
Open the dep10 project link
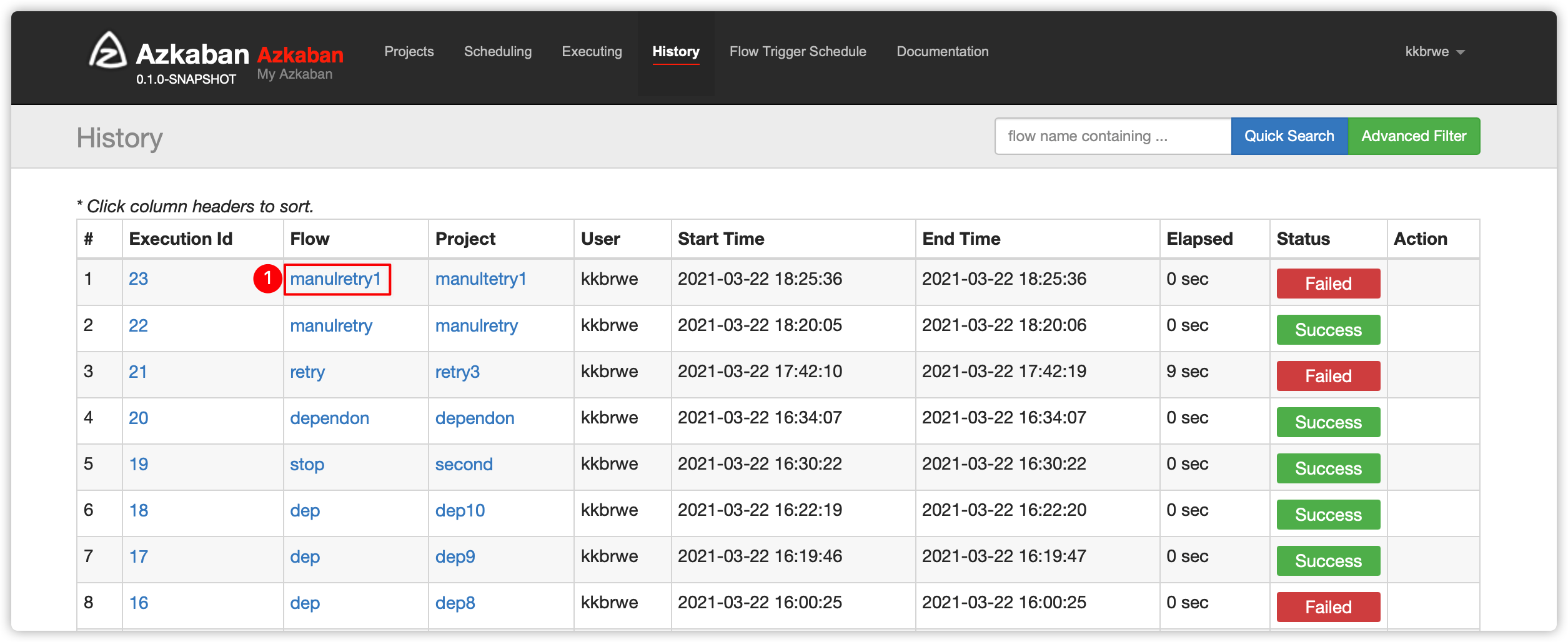[460, 511]
